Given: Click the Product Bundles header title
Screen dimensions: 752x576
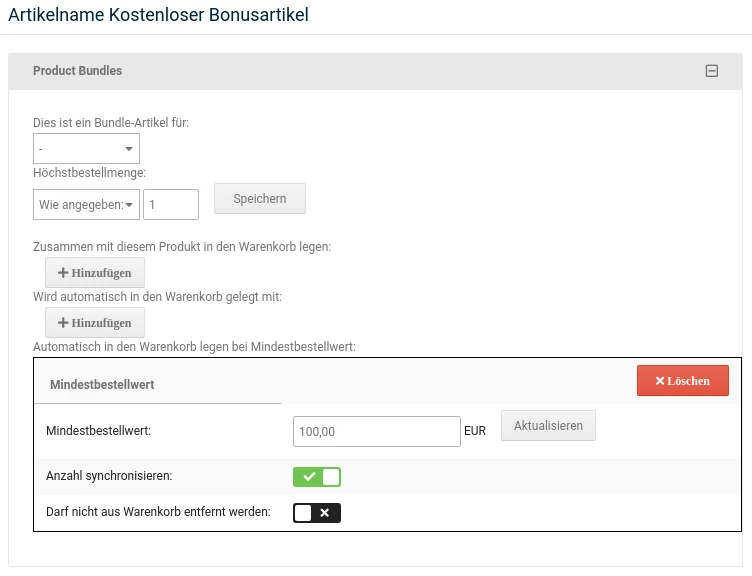Looking at the screenshot, I should pos(78,71).
